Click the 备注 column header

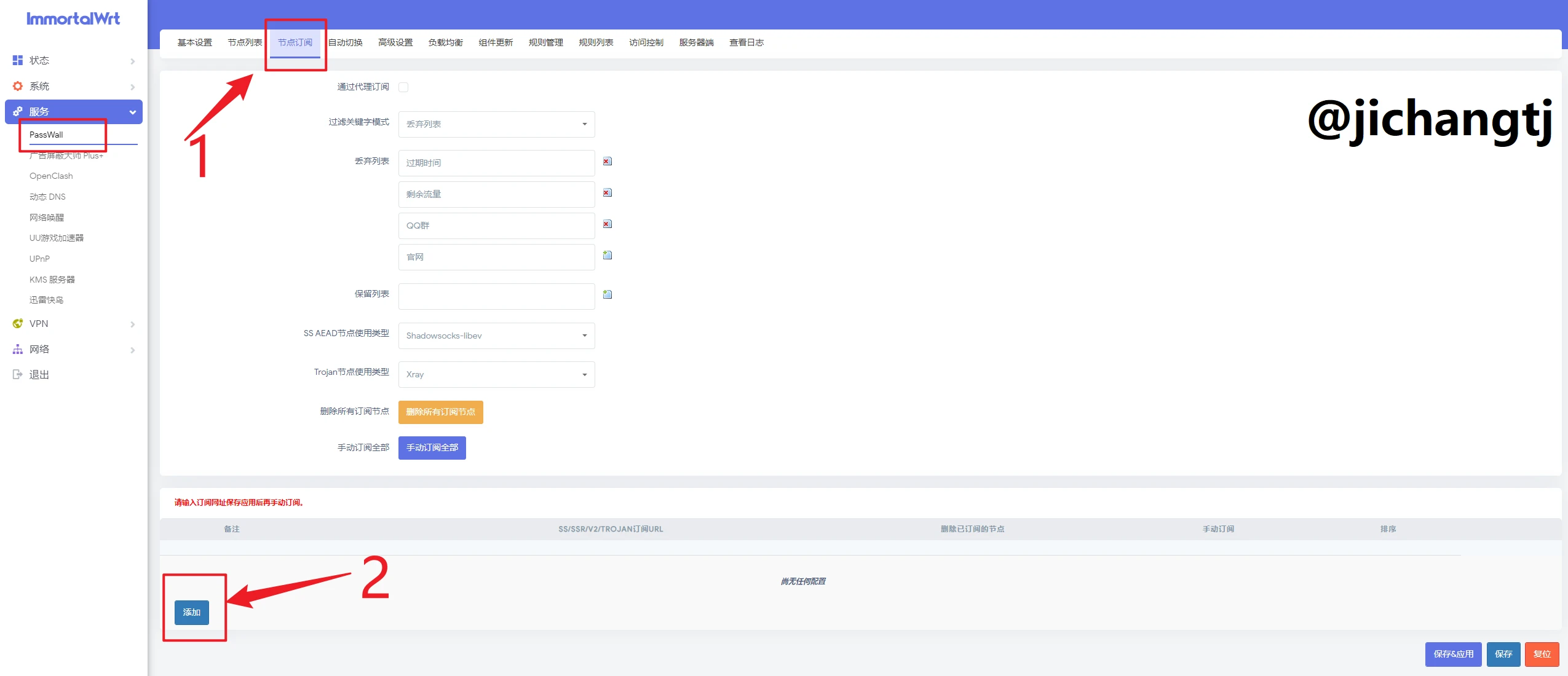click(x=232, y=529)
